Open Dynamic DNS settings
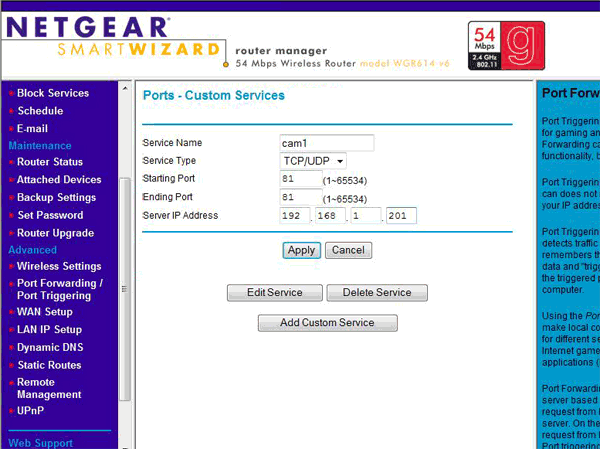This screenshot has height=449, width=600. (x=50, y=348)
